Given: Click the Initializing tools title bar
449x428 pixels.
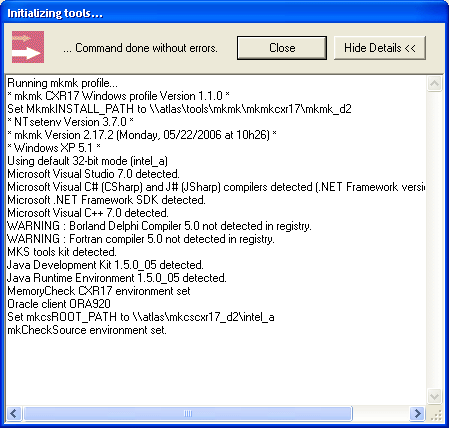Looking at the screenshot, I should (x=224, y=13).
